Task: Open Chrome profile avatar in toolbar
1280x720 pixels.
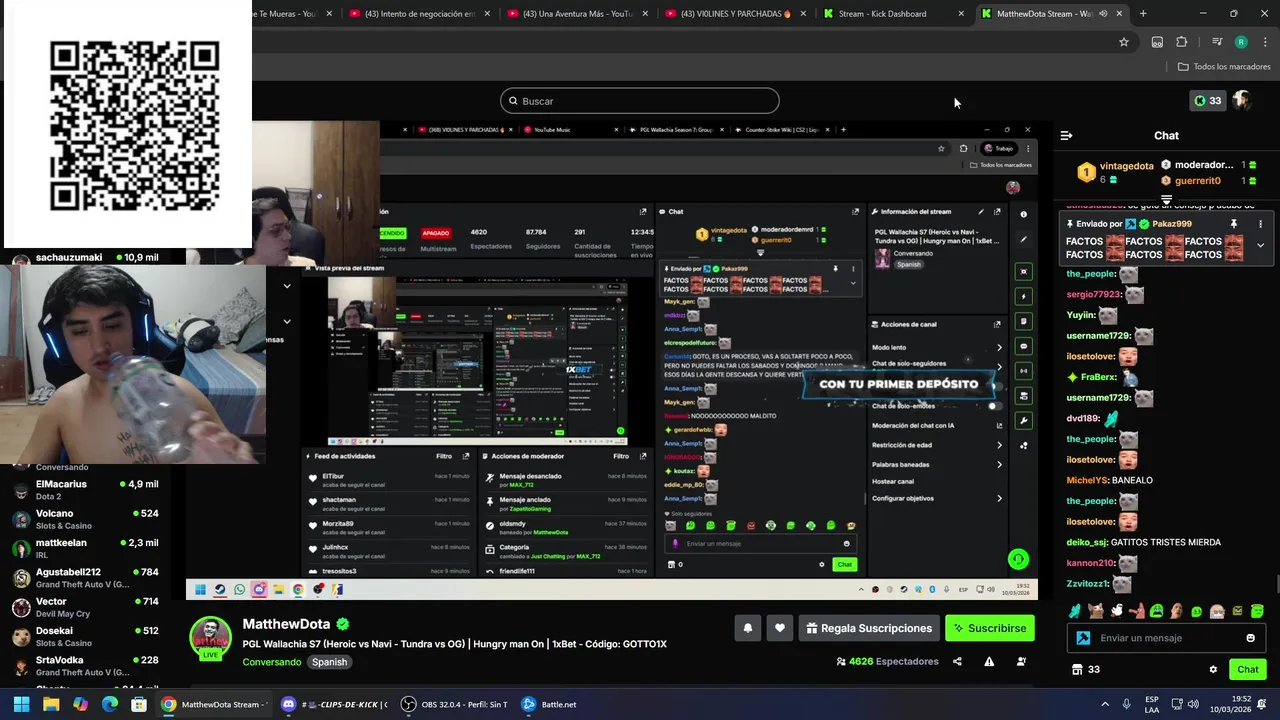Action: 1241,42
